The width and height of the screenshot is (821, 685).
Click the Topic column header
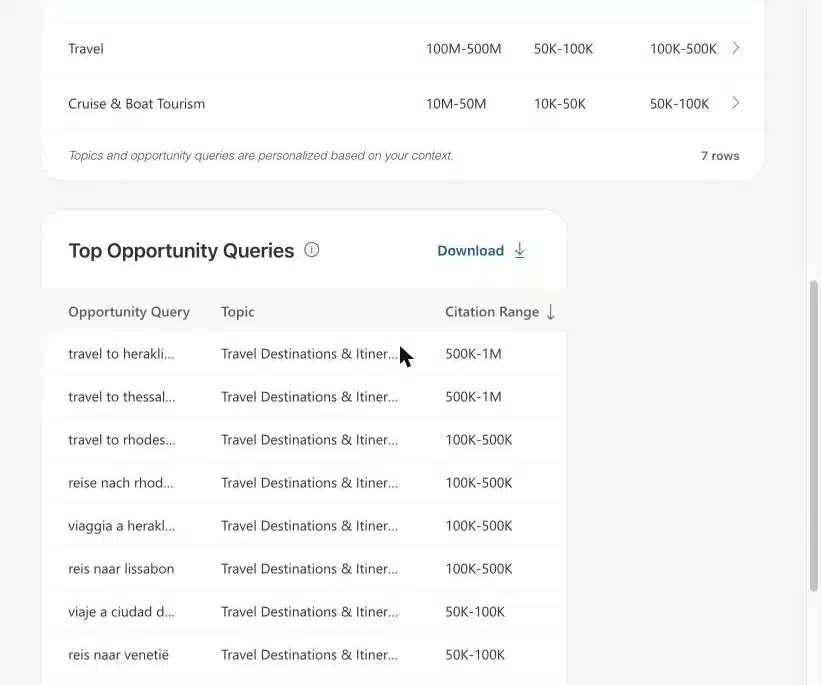tap(238, 312)
